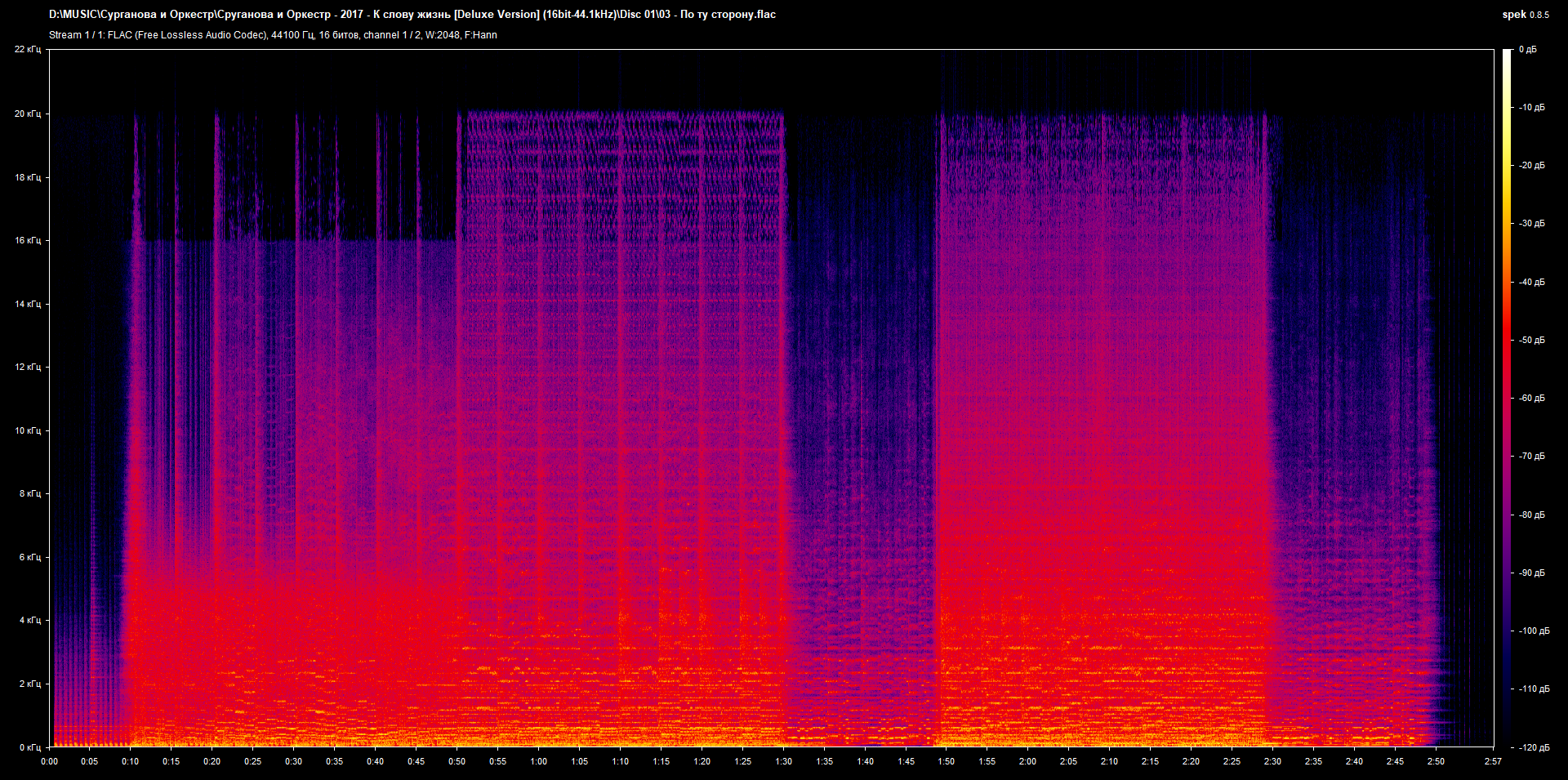1568x780 pixels.
Task: Click the 0 кГц frequency axis label
Action: (x=30, y=747)
